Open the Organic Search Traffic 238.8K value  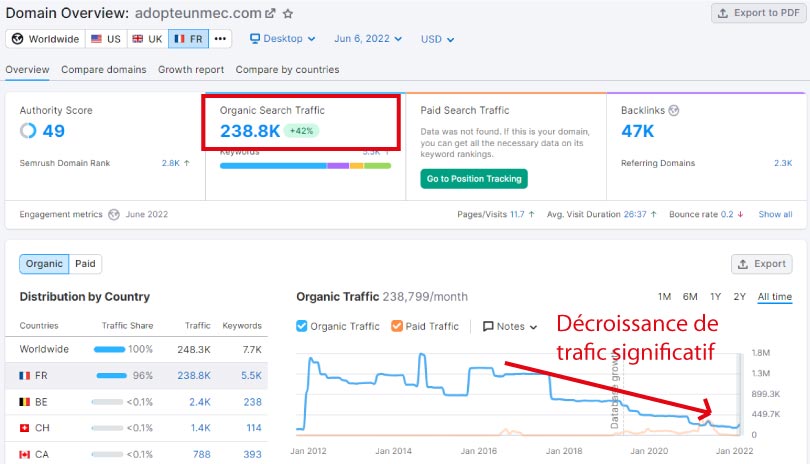[250, 131]
